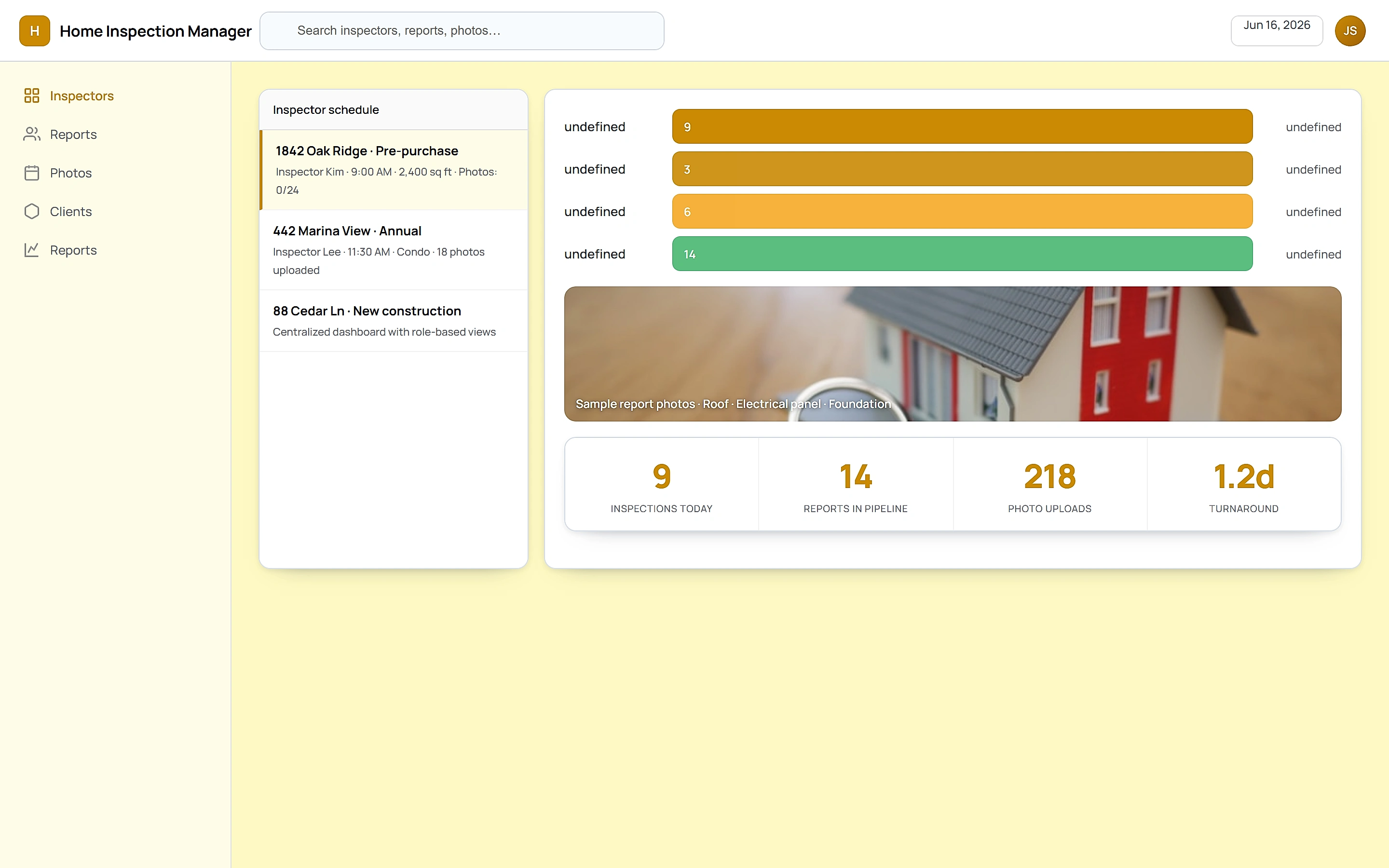Click the Jun 16, 2026 date button
This screenshot has height=868, width=1389.
click(1277, 30)
